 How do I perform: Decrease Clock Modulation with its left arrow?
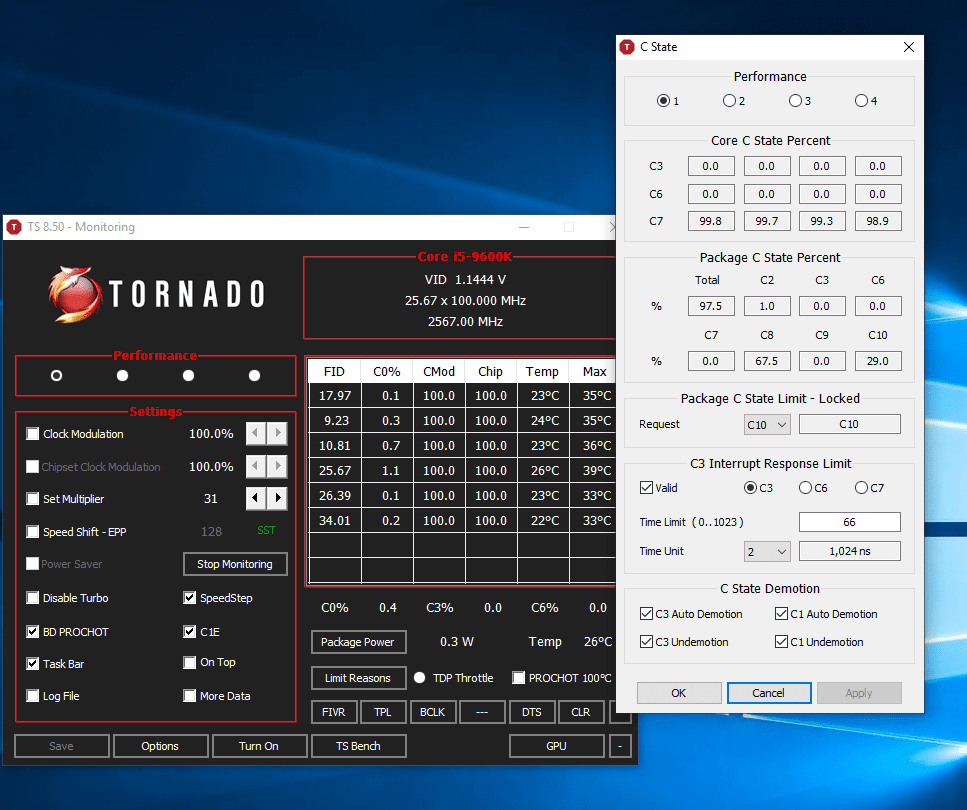(256, 433)
